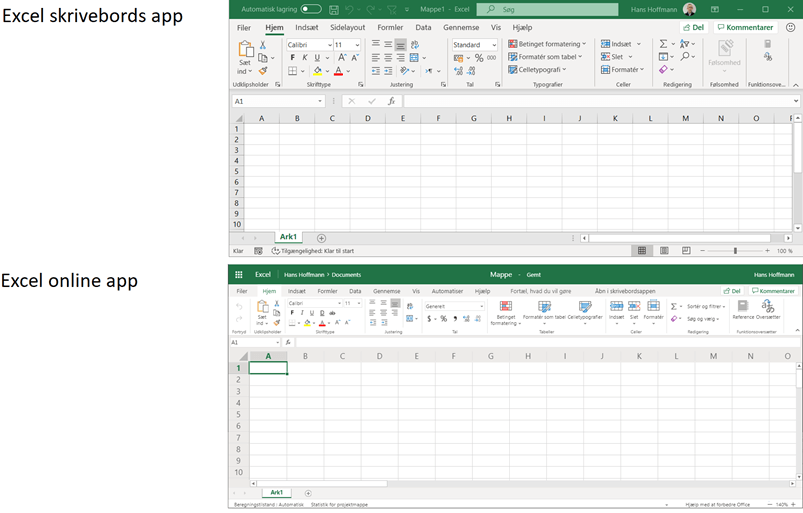
Task: Click the Name Box showing A1 in desktop Excel
Action: pos(278,101)
